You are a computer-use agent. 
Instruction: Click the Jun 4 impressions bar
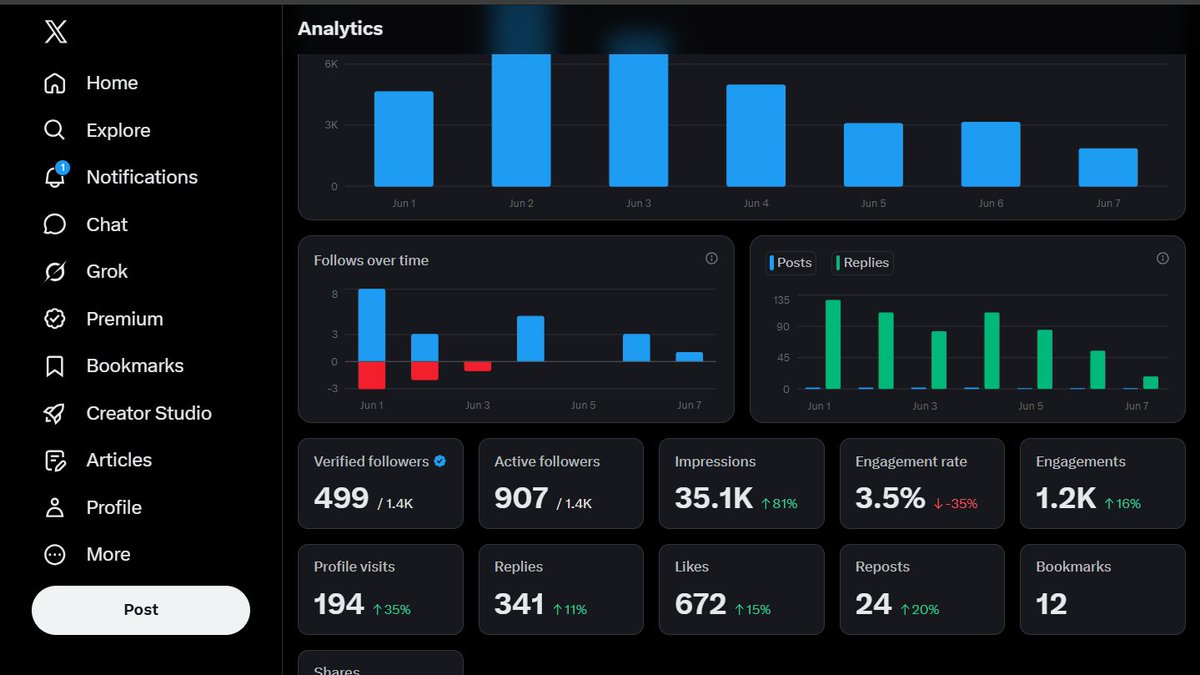coord(756,136)
